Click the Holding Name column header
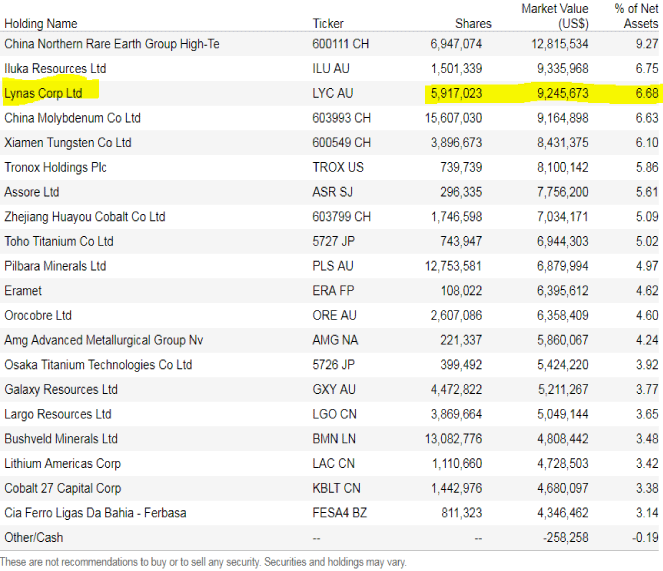Image resolution: width=663 pixels, height=571 pixels. coord(41,23)
